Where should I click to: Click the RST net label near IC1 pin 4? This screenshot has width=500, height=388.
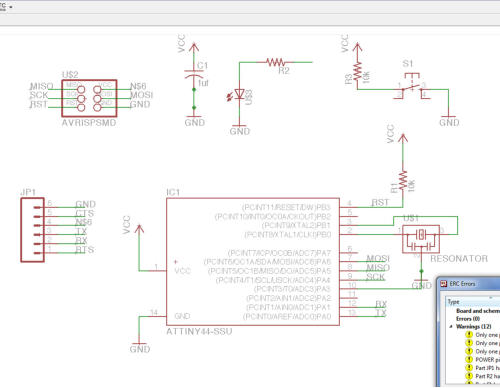coord(380,202)
